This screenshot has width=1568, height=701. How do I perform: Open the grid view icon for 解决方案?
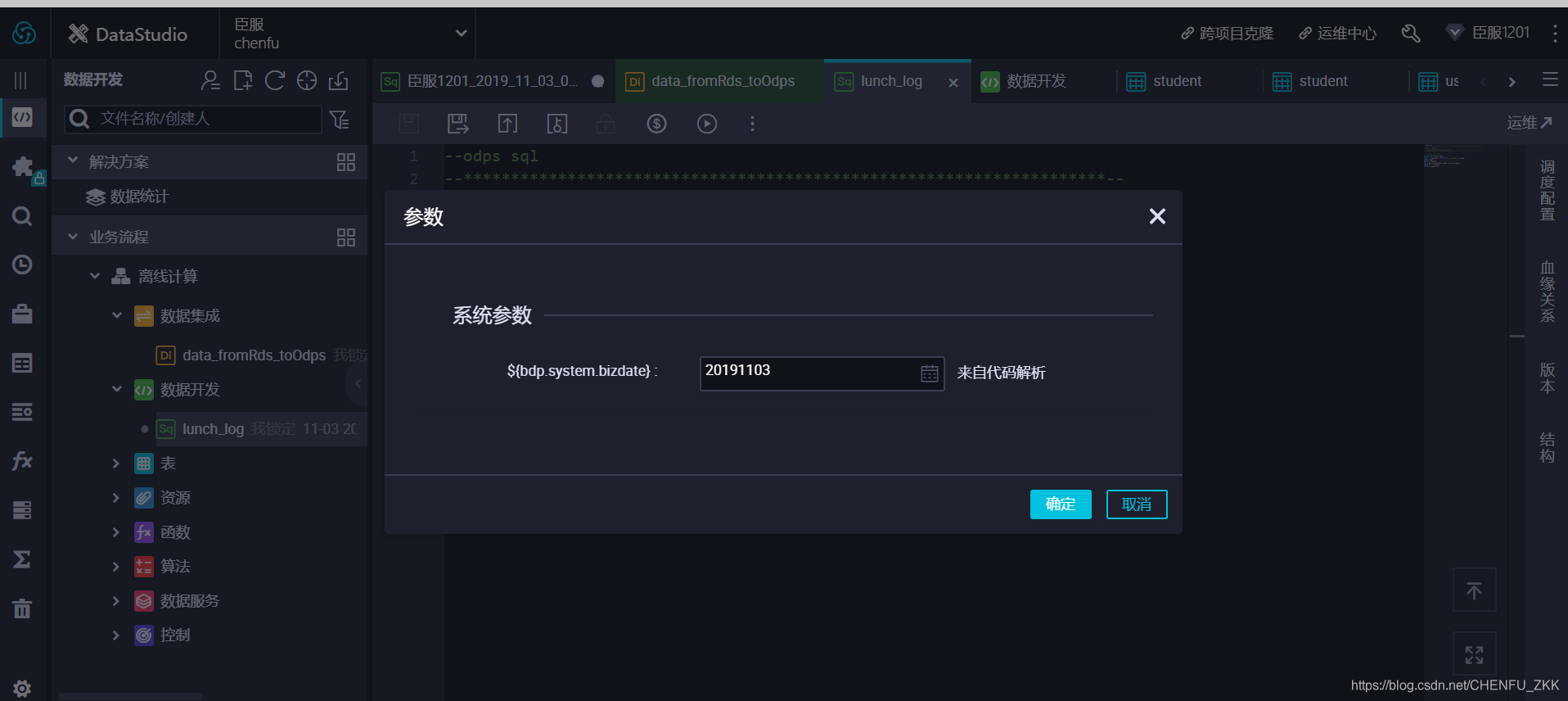click(346, 162)
